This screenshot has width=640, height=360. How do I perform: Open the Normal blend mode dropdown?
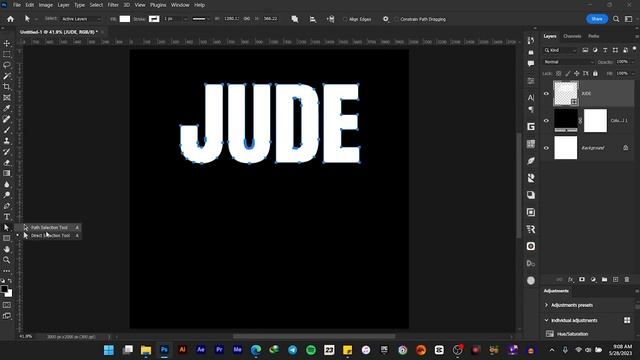569,62
